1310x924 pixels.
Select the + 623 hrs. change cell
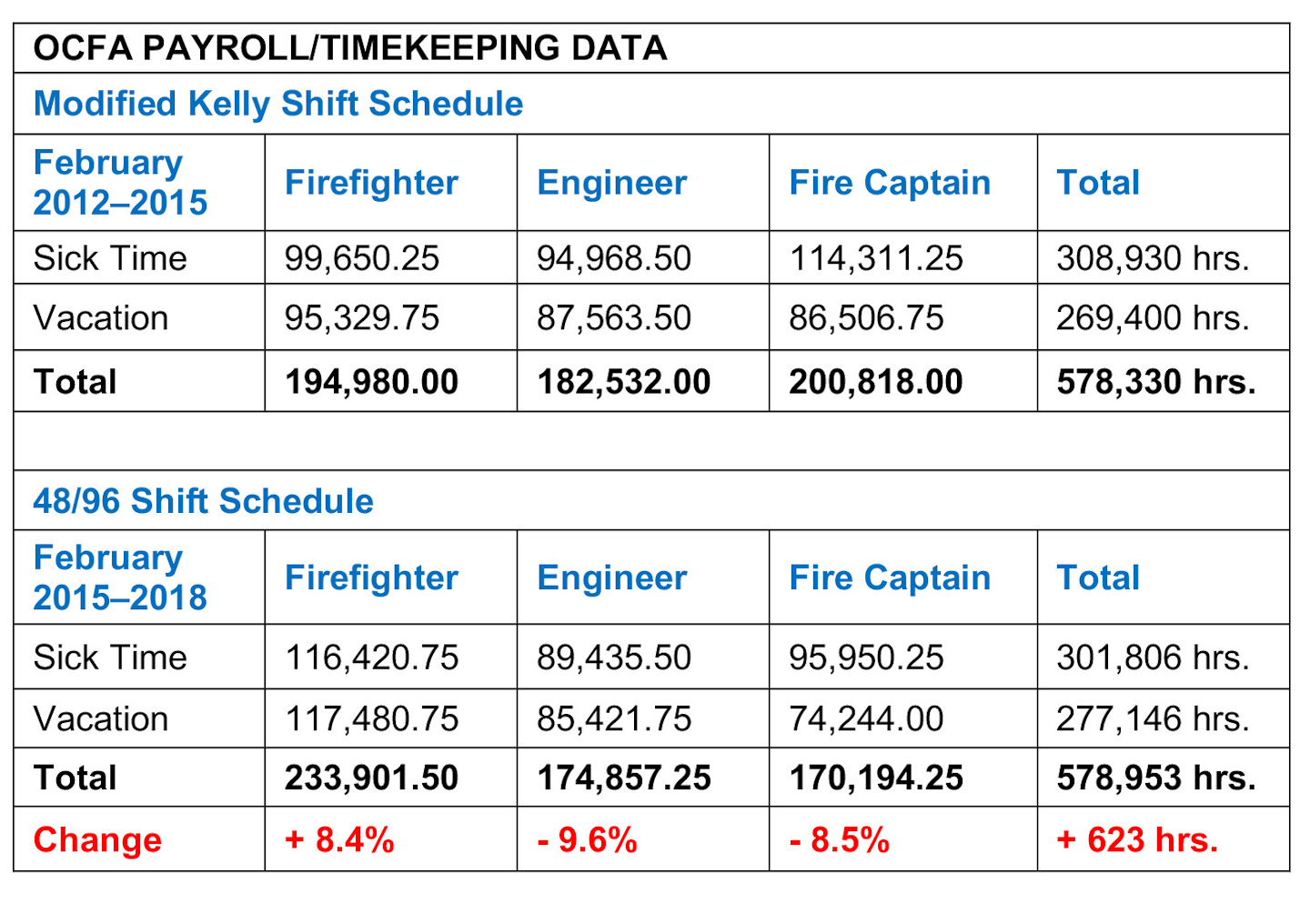(1137, 840)
